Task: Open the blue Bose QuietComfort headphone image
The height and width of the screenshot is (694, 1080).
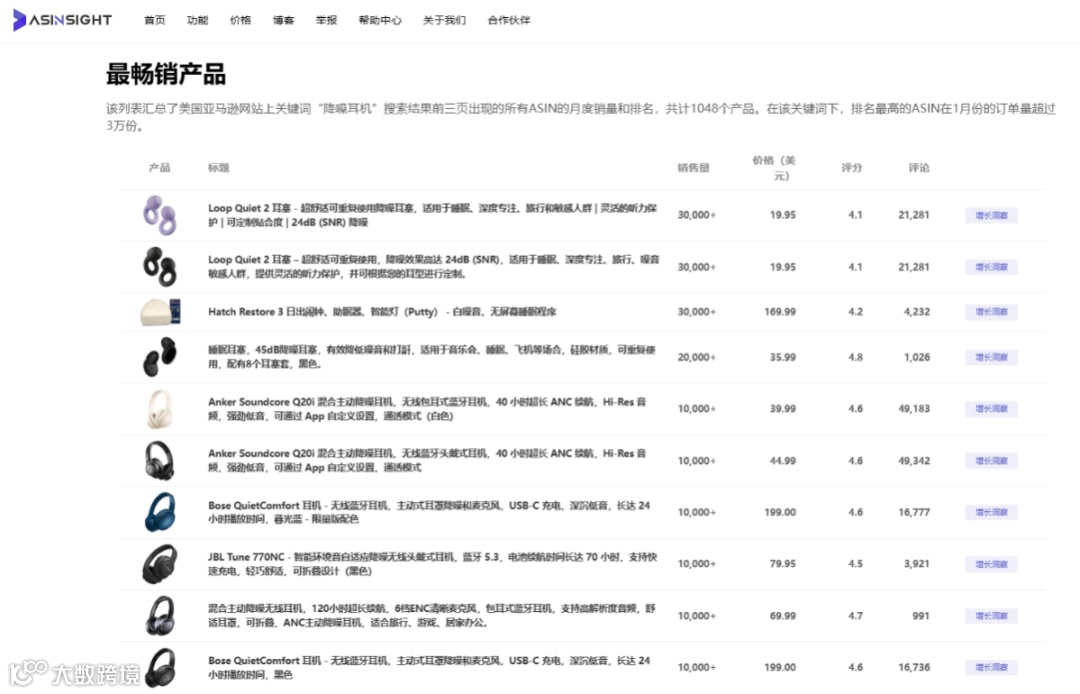Action: pyautogui.click(x=160, y=512)
